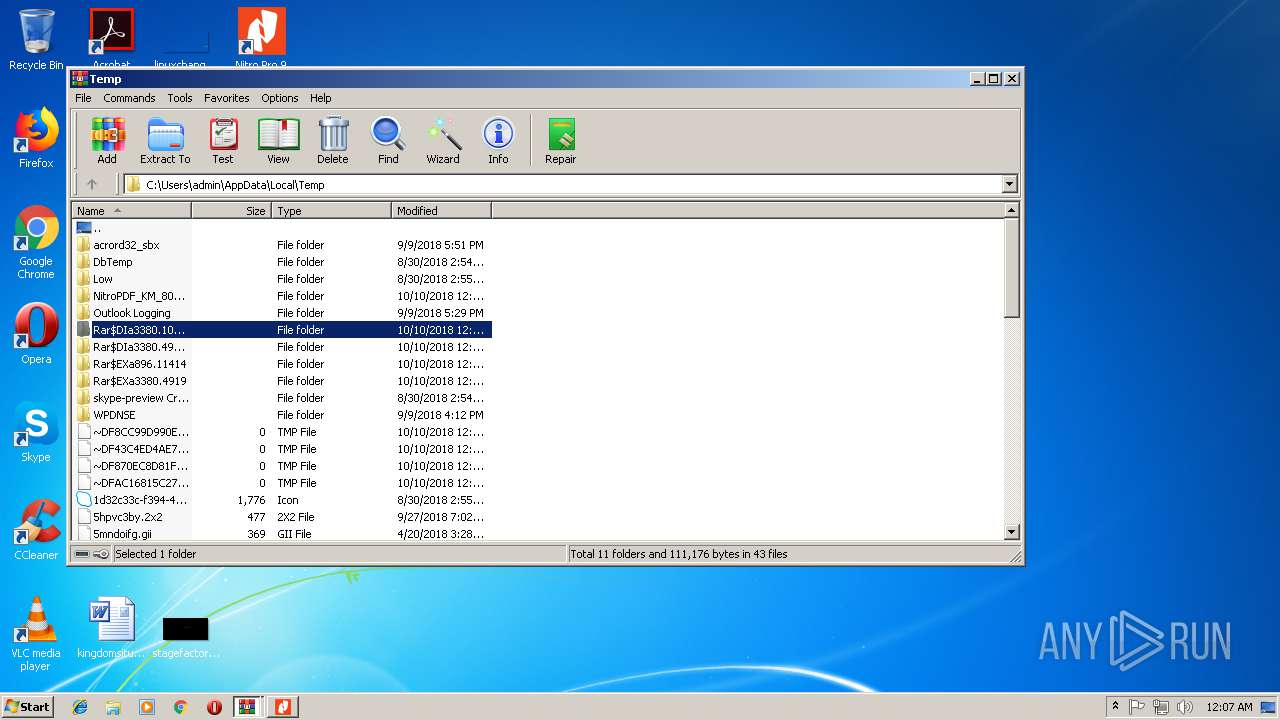Open Opera desktop shortcut
The height and width of the screenshot is (720, 1280).
pos(36,333)
